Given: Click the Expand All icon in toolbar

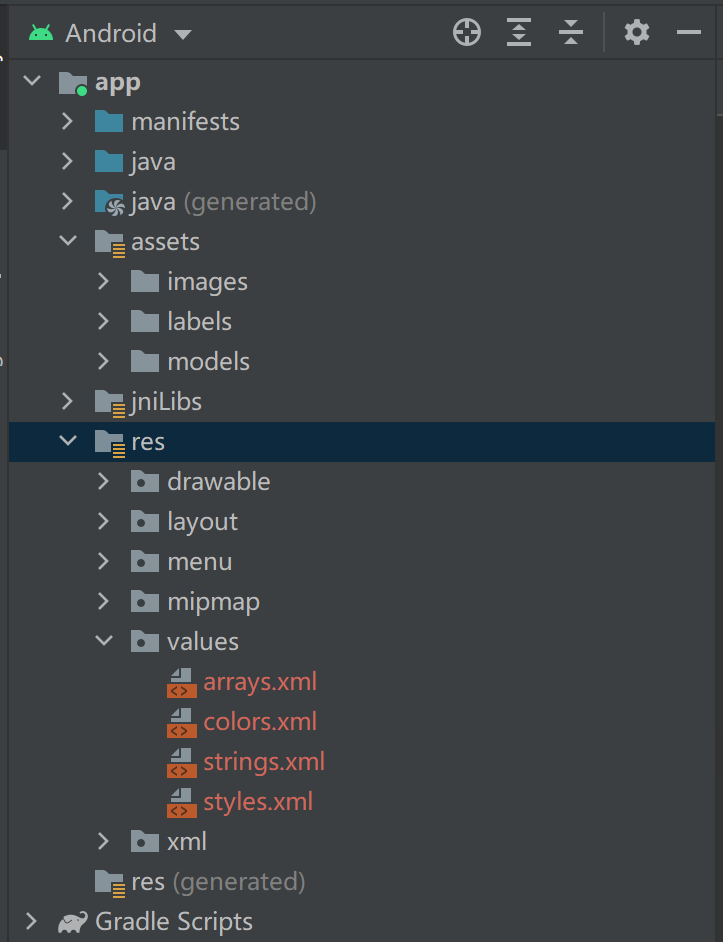Looking at the screenshot, I should 518,32.
